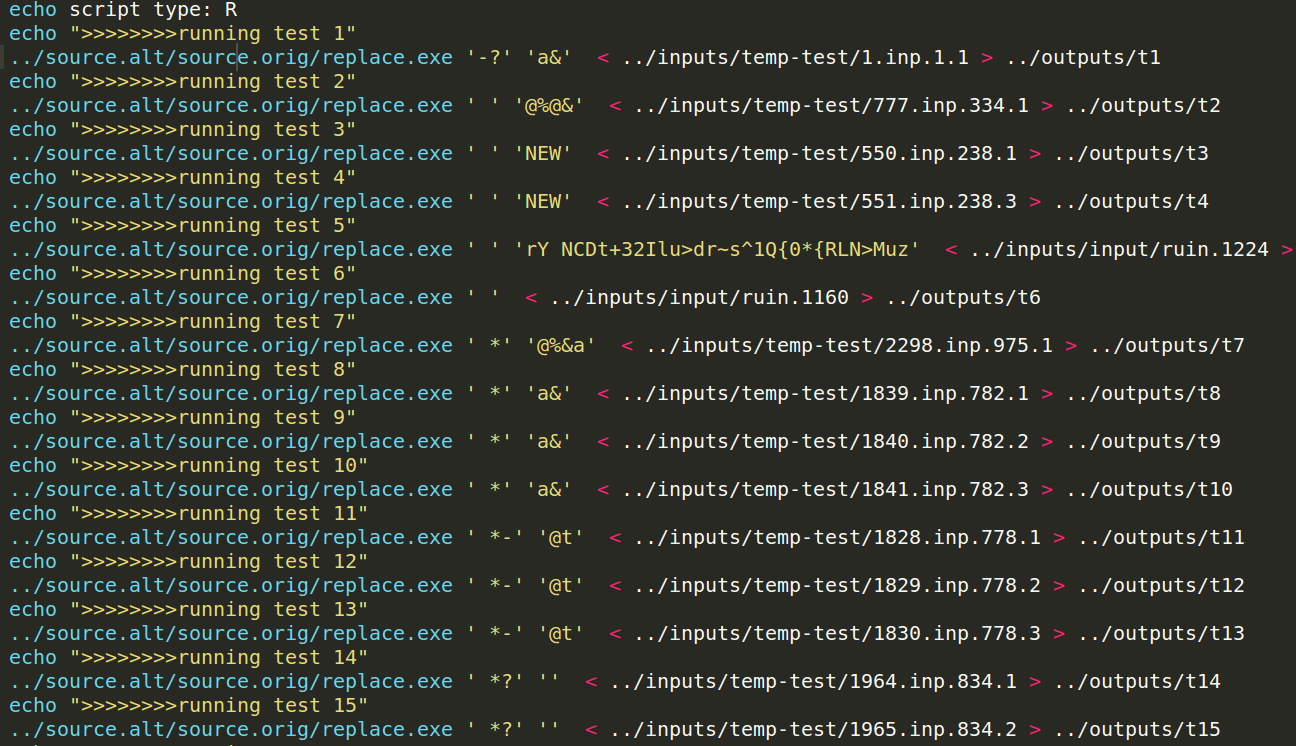The width and height of the screenshot is (1296, 746).
Task: Click output path ../outputs/t4
Action: point(1131,201)
